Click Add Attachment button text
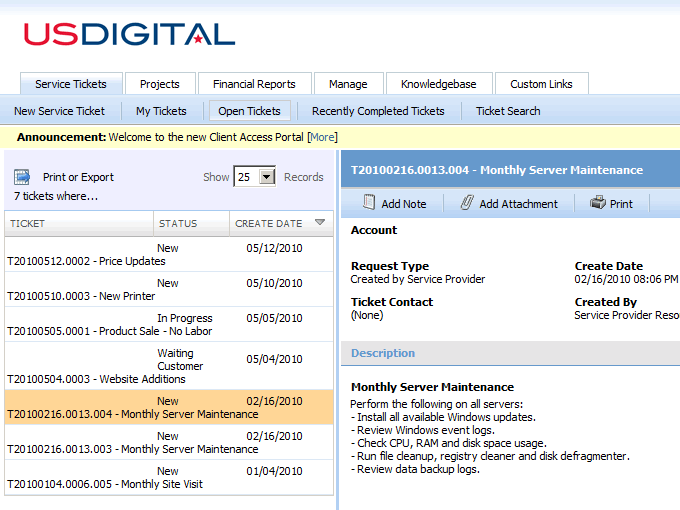The height and width of the screenshot is (510, 680). tap(519, 204)
